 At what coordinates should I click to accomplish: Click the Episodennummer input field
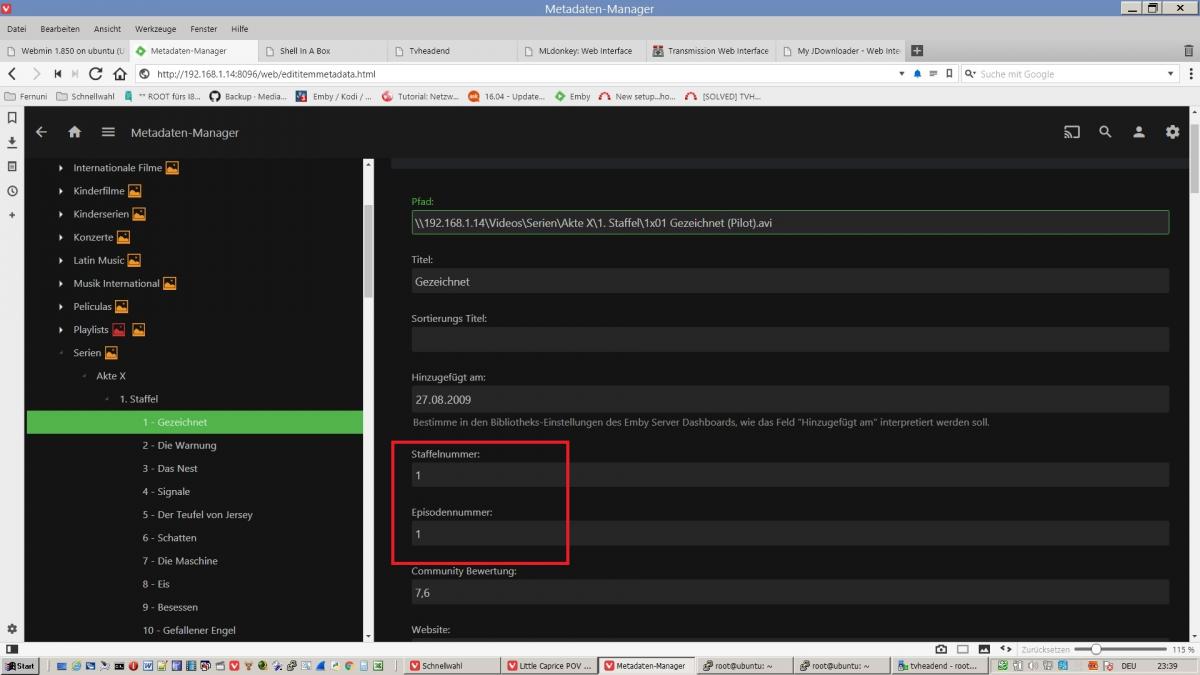pyautogui.click(x=790, y=534)
